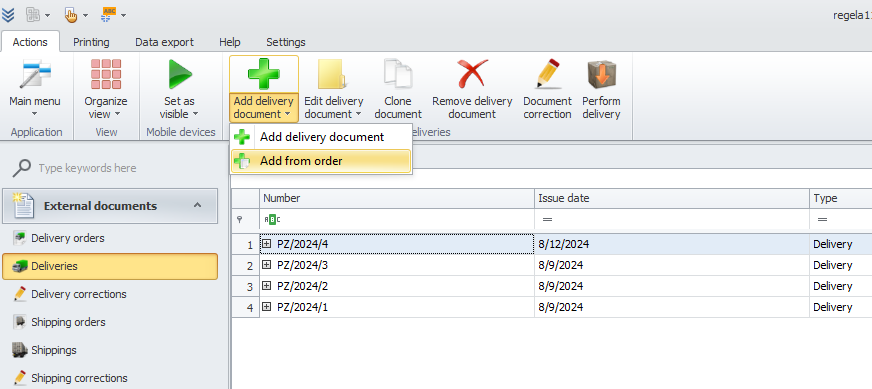This screenshot has width=872, height=389.
Task: Select Delivery corrections in sidebar
Action: 110,294
